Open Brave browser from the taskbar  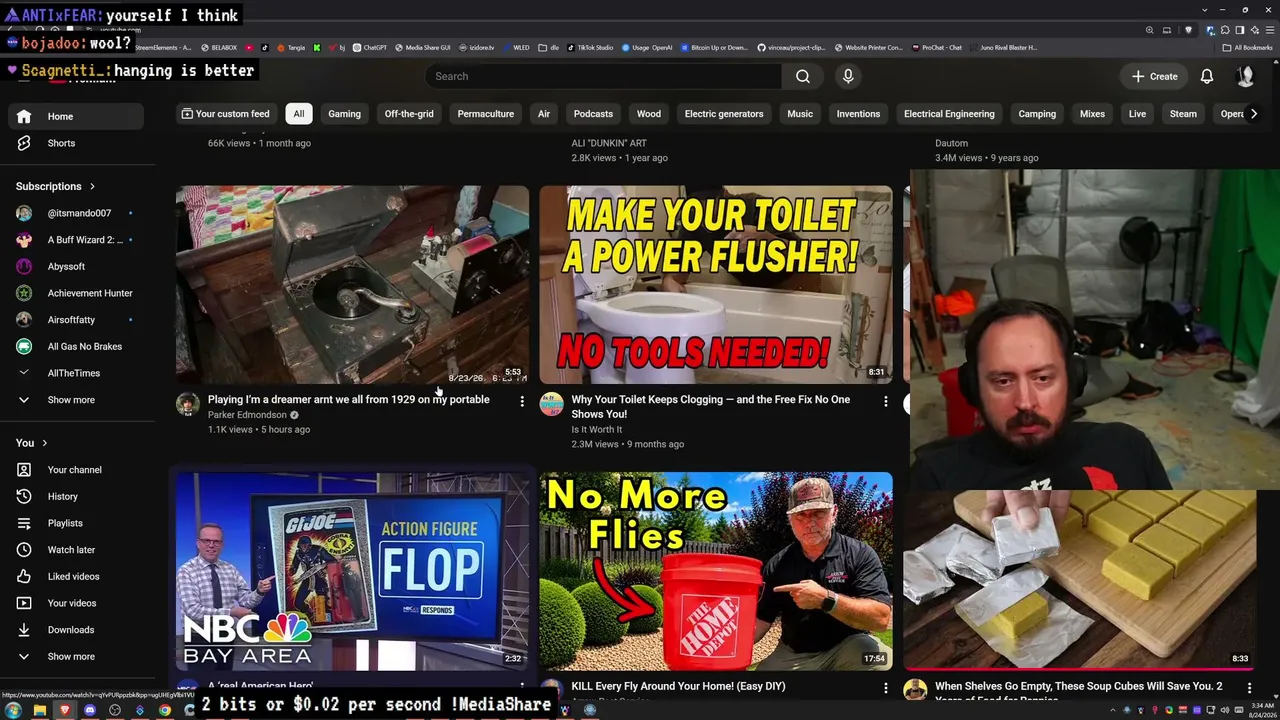65,710
